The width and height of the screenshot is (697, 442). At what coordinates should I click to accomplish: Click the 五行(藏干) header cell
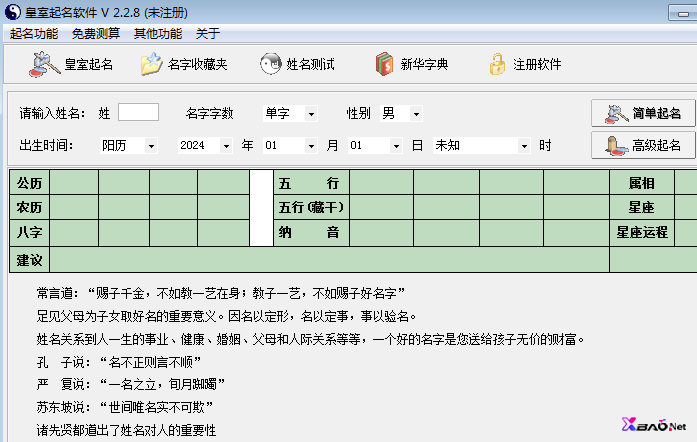point(311,207)
